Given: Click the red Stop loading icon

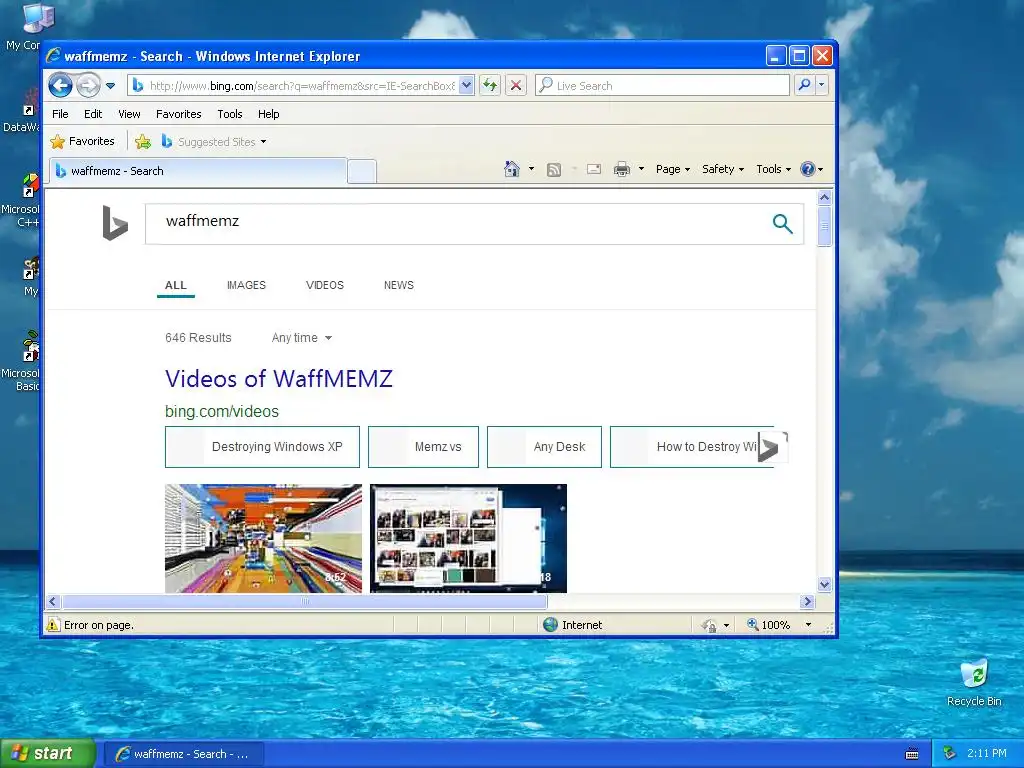Looking at the screenshot, I should (516, 85).
